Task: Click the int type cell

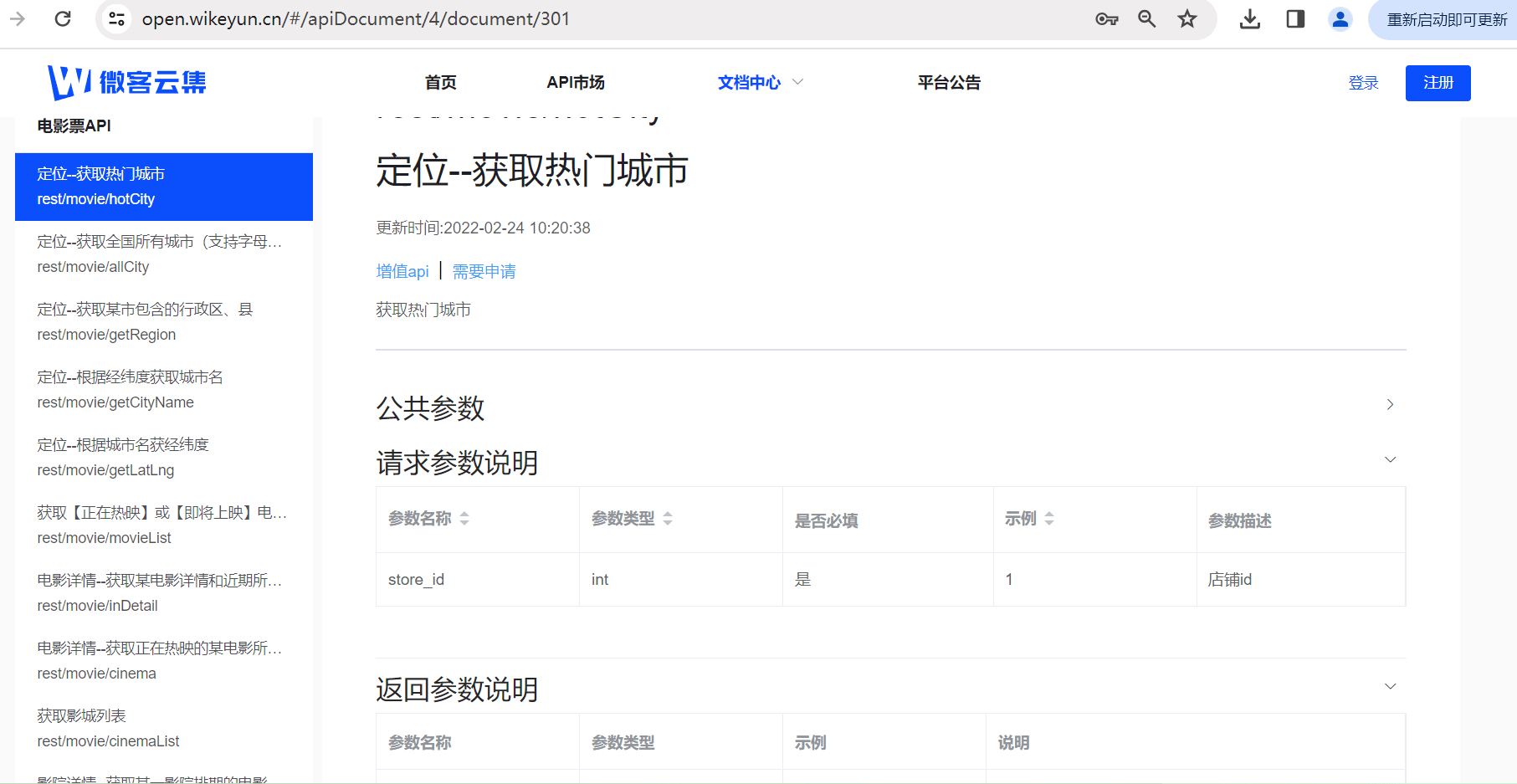Action: coord(681,579)
